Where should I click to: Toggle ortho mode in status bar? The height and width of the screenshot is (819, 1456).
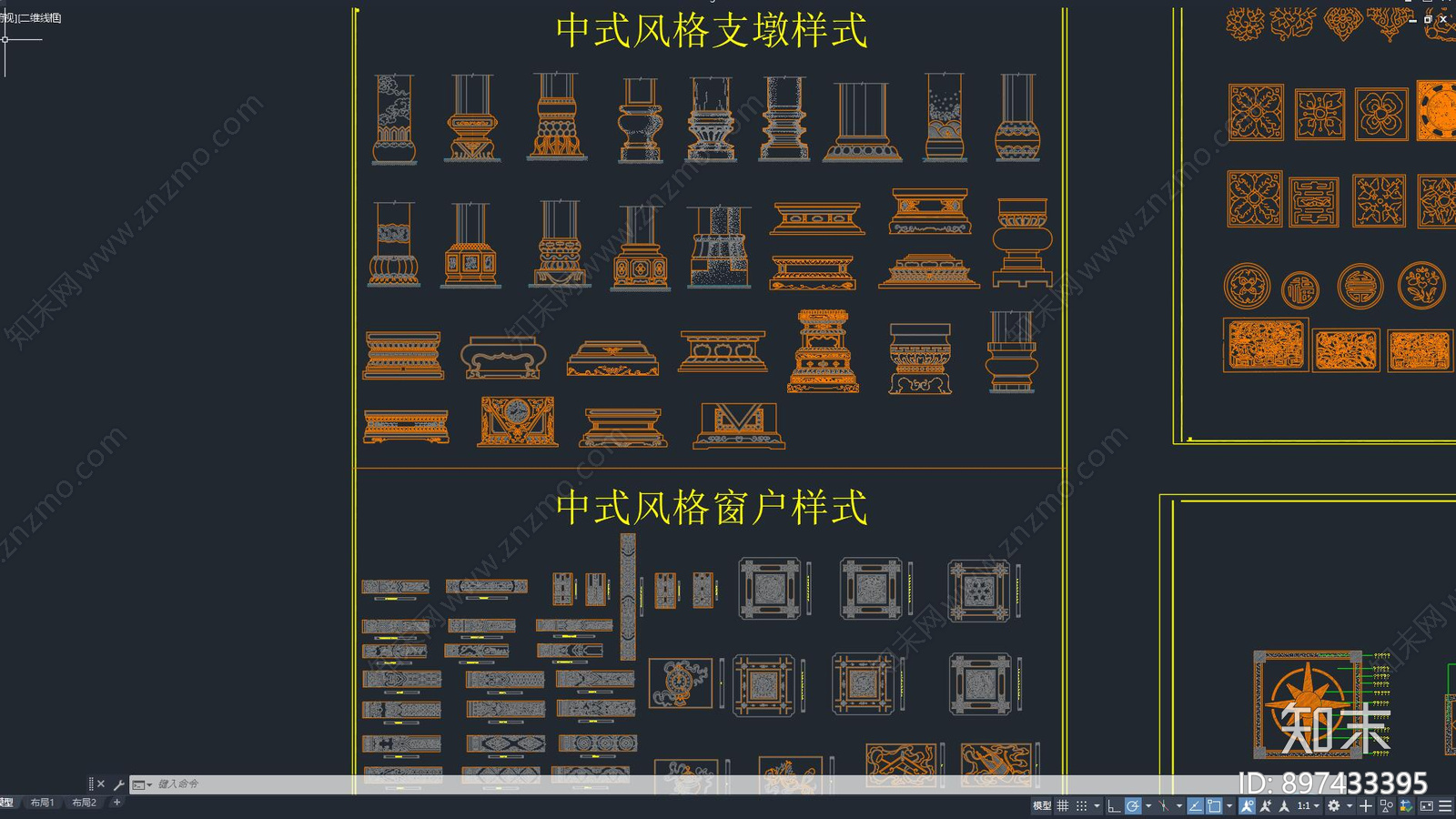(x=1114, y=805)
